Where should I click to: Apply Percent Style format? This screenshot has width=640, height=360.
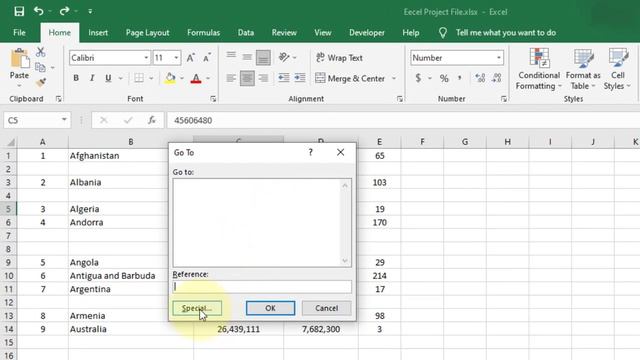pos(444,78)
